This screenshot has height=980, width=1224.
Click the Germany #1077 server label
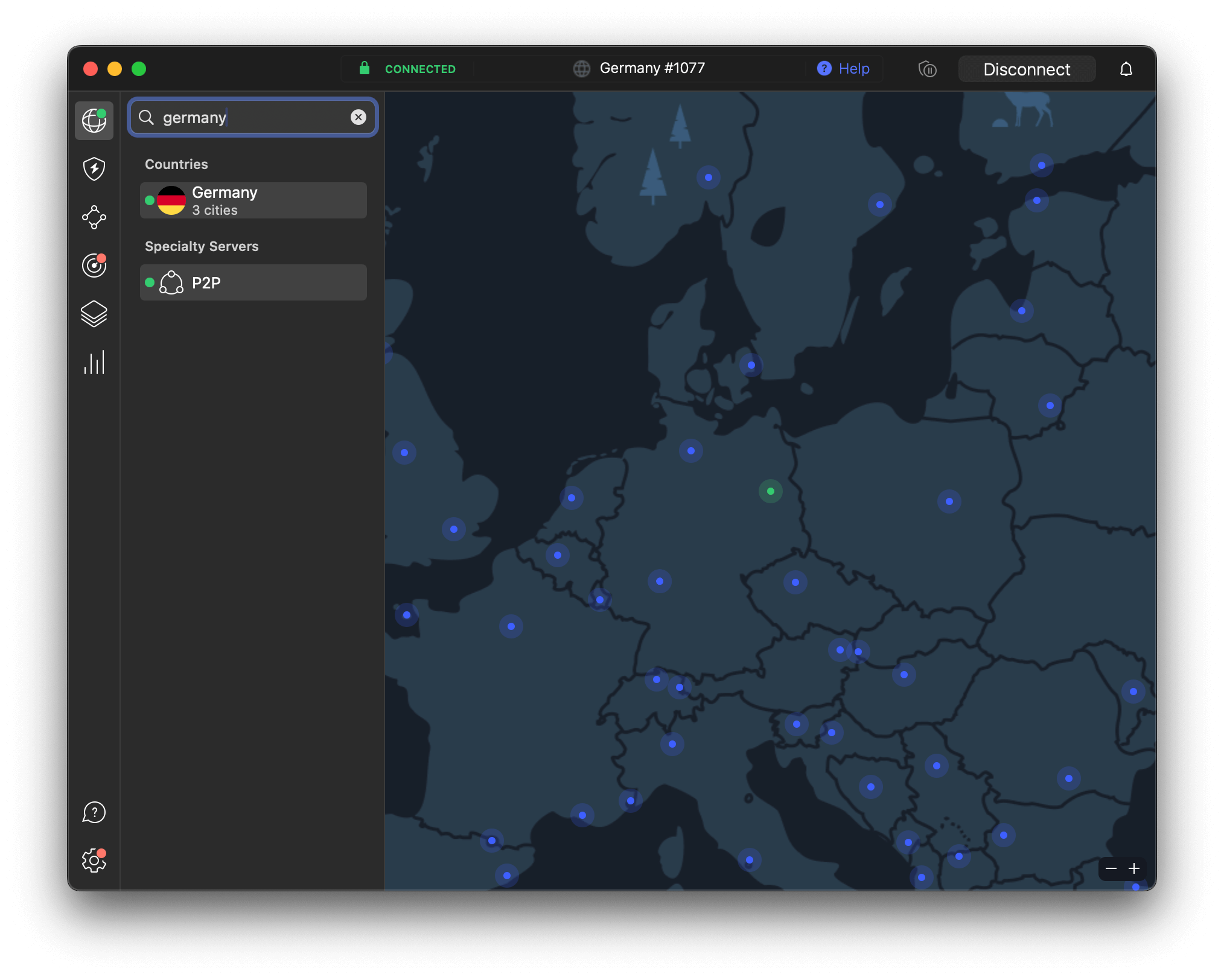652,68
